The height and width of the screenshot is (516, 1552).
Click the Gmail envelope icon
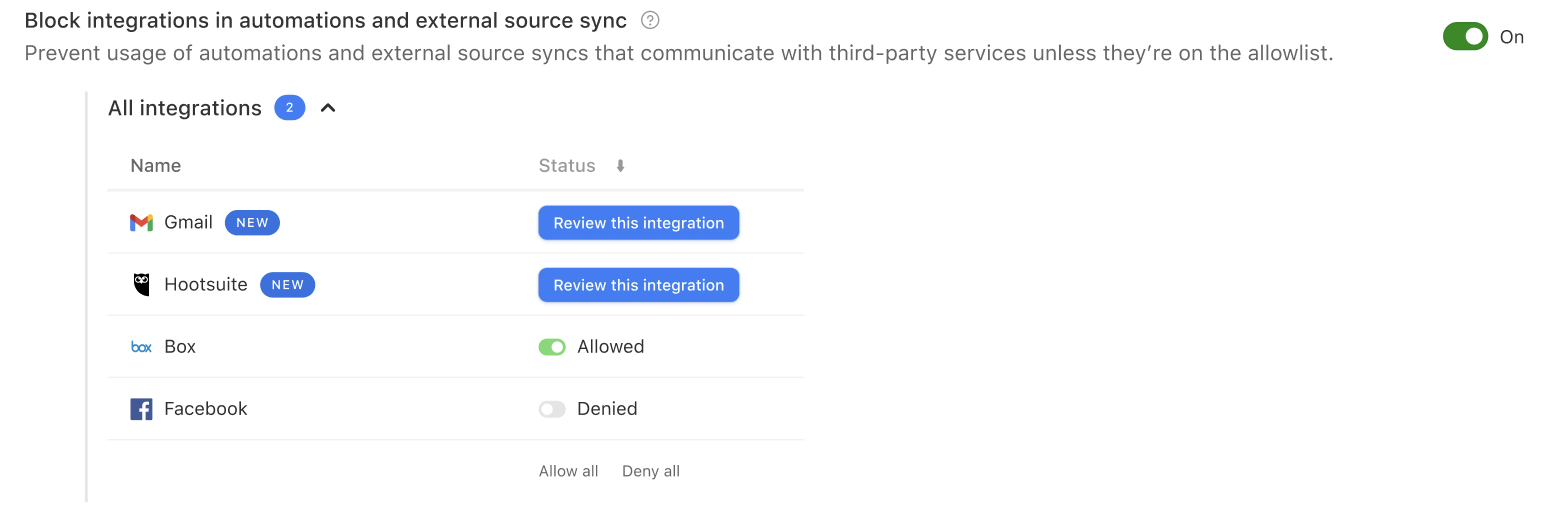pos(141,223)
